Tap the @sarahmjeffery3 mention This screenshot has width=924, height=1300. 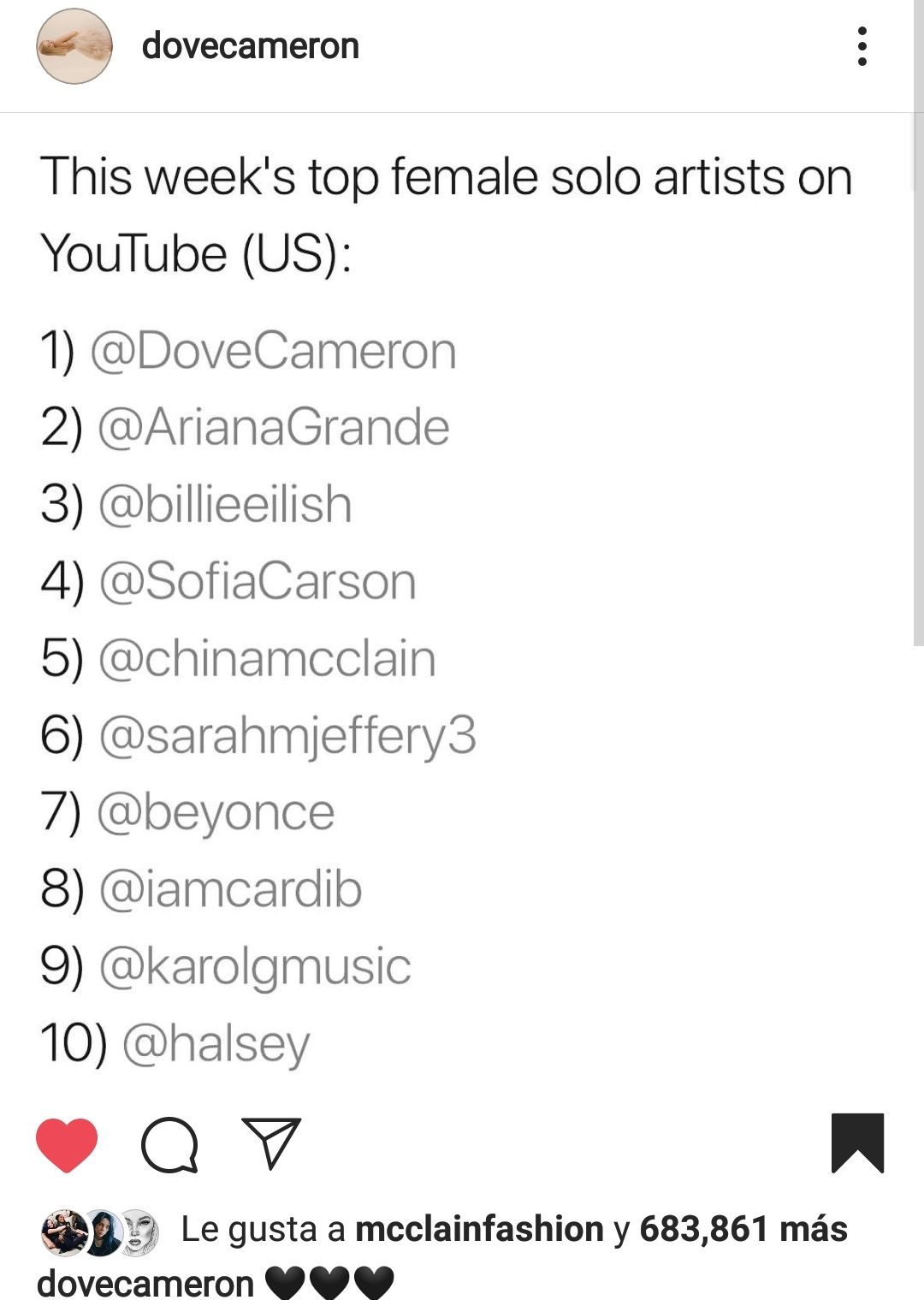click(x=287, y=737)
